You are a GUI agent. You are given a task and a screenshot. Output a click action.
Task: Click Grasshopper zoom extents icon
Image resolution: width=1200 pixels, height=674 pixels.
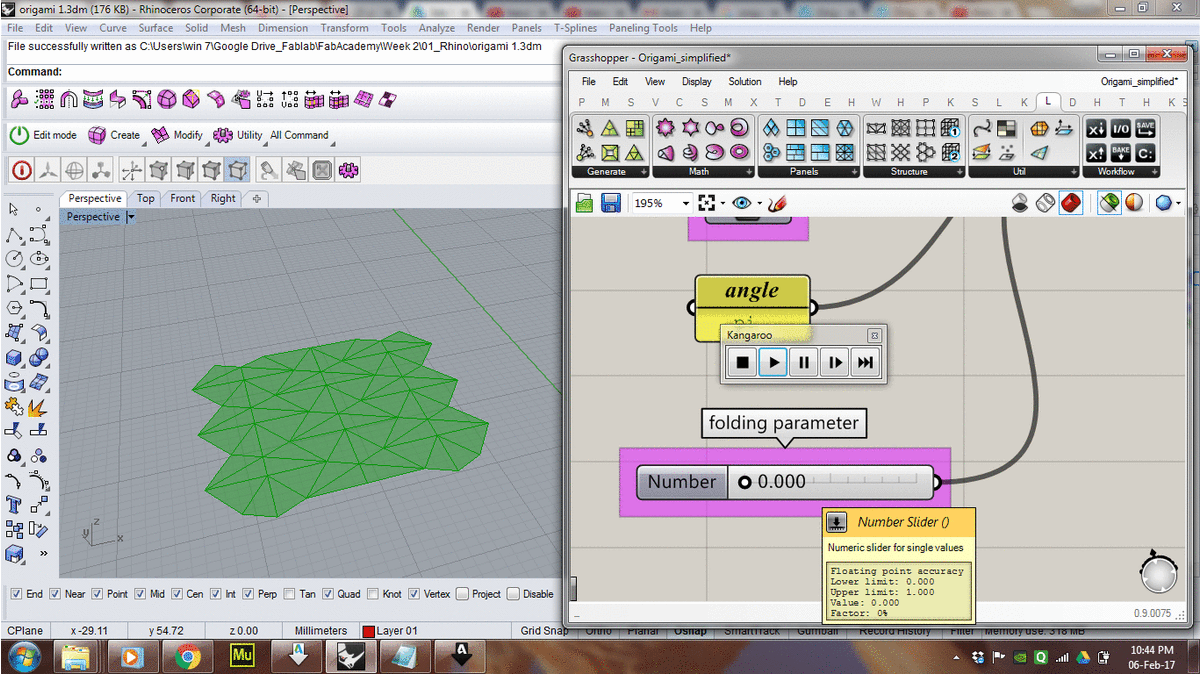[707, 203]
